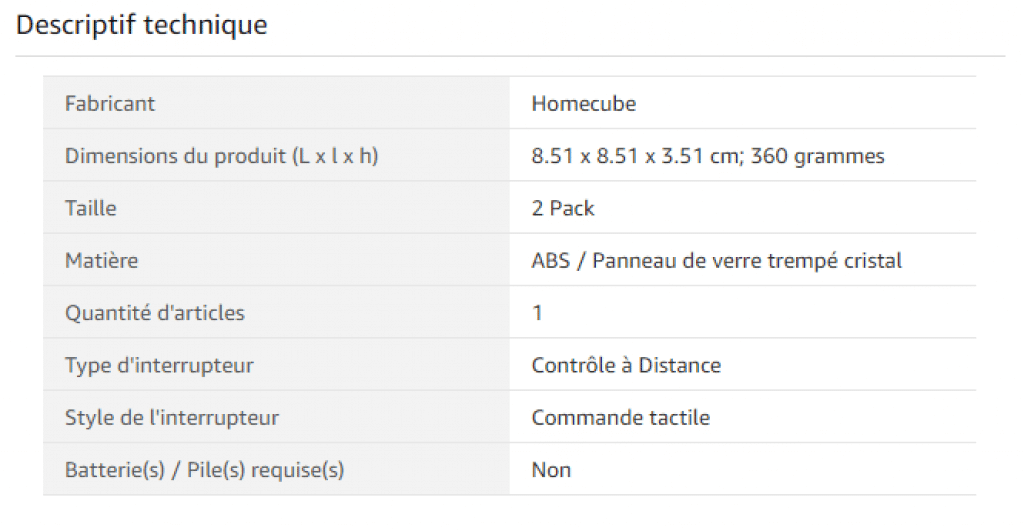Click the Homecube manufacturer value
The height and width of the screenshot is (531, 1024).
point(583,103)
